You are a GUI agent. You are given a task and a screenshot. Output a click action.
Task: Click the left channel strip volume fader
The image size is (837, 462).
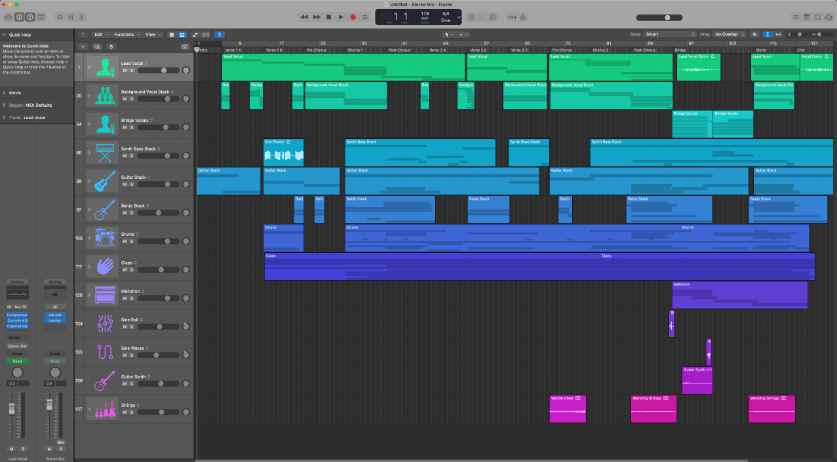pos(12,409)
